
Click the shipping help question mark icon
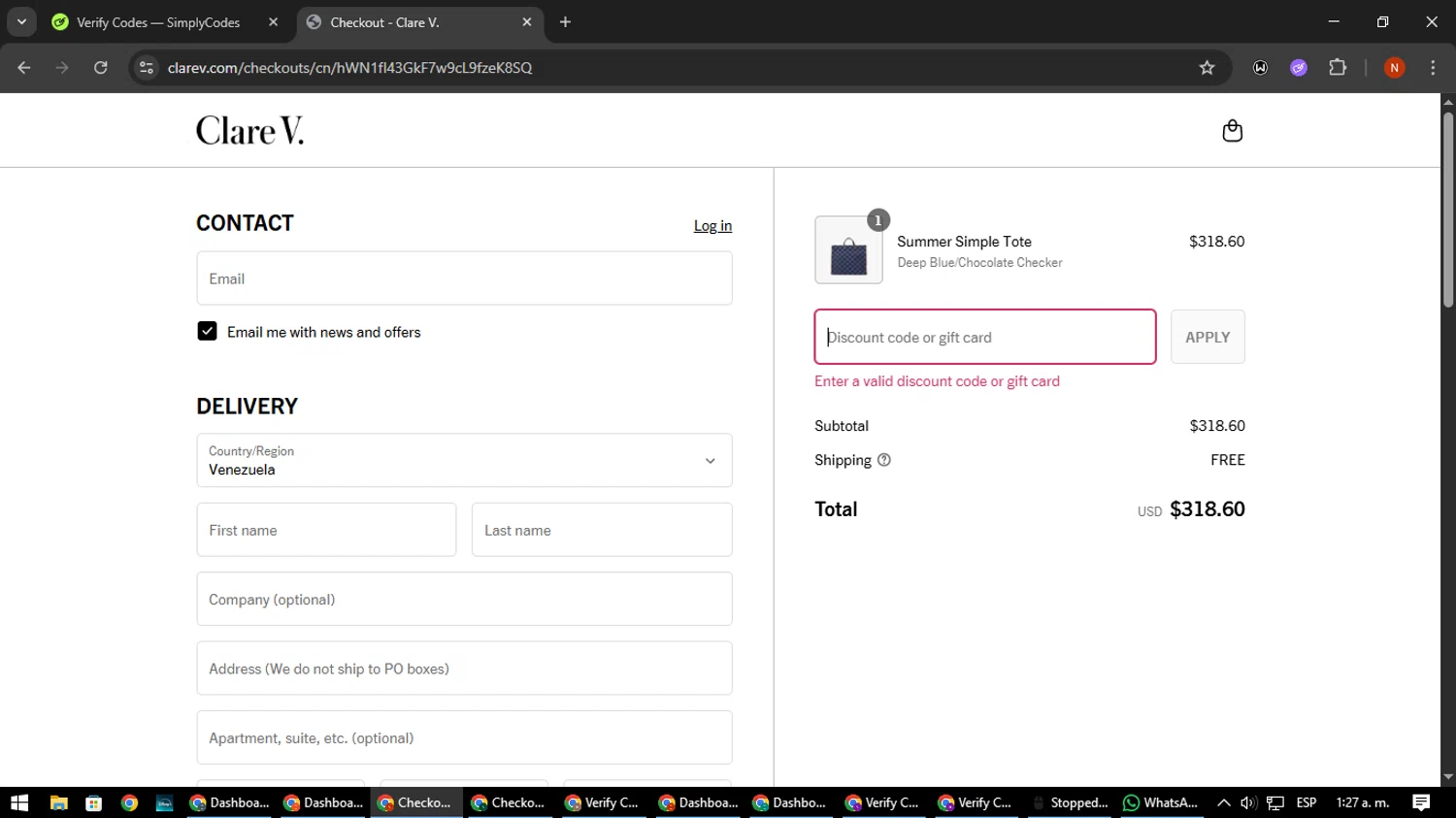click(x=883, y=460)
